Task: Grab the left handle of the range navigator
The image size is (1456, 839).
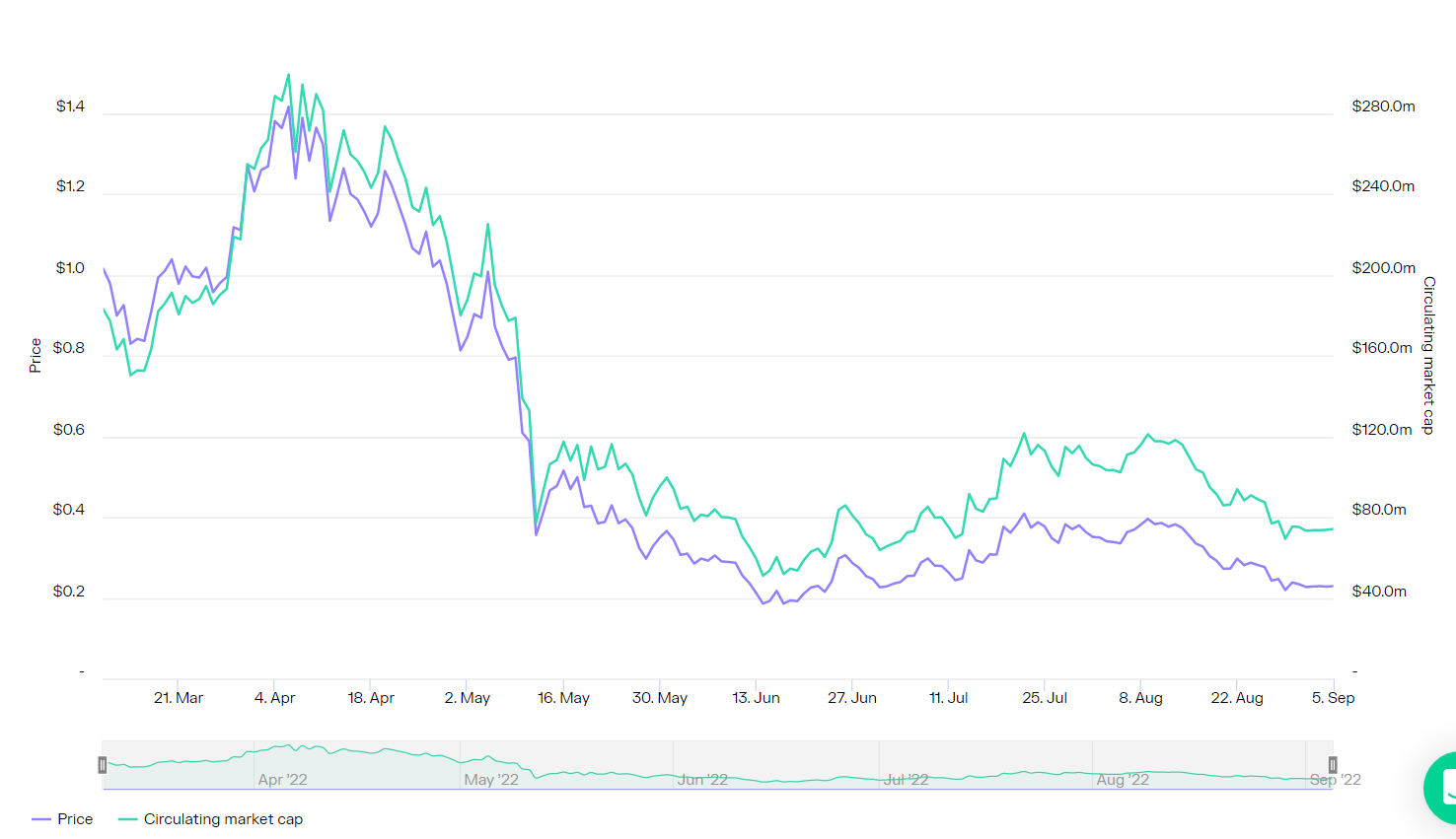Action: coord(102,765)
